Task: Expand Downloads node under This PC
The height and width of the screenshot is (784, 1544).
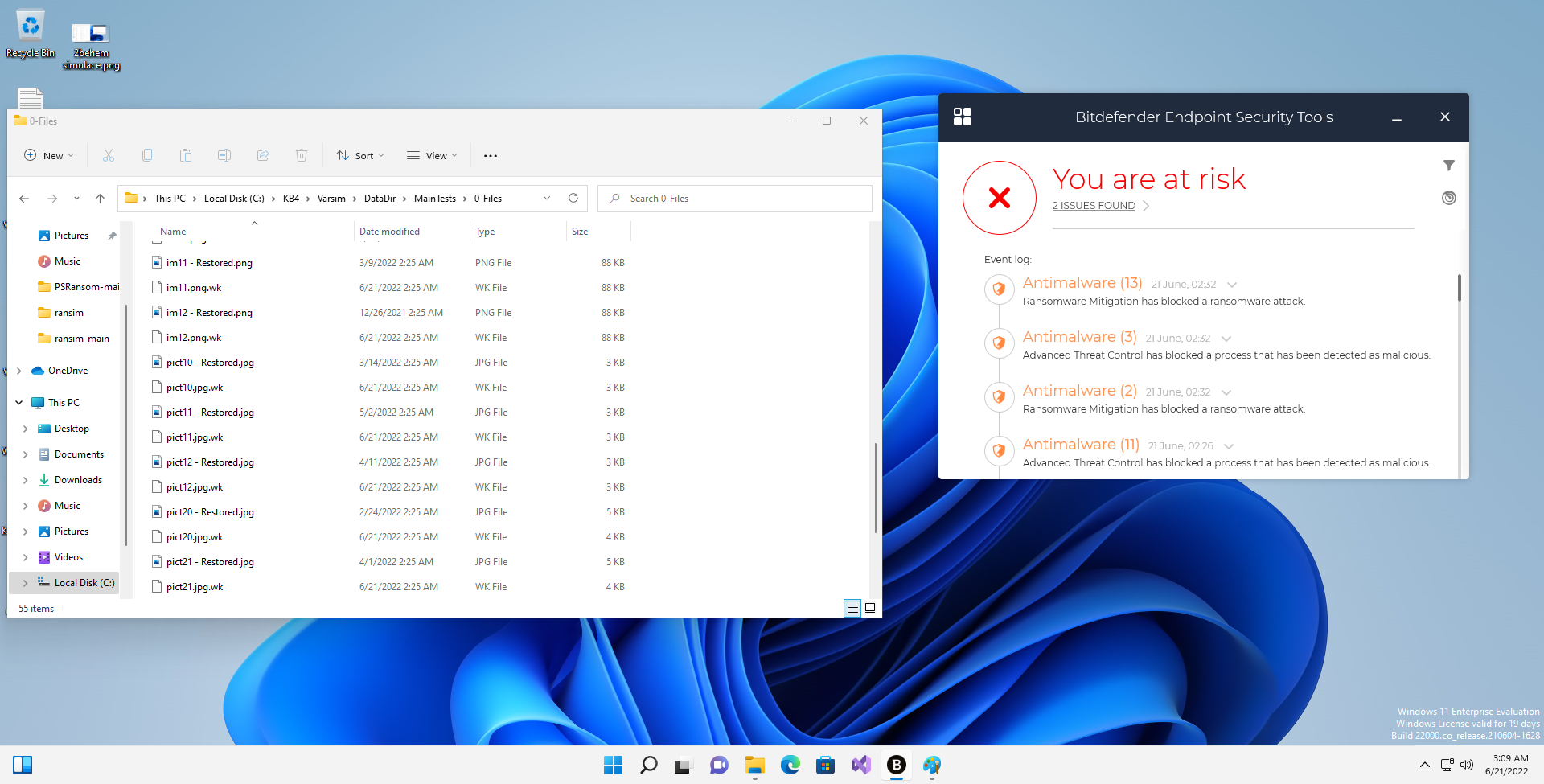Action: [x=25, y=480]
